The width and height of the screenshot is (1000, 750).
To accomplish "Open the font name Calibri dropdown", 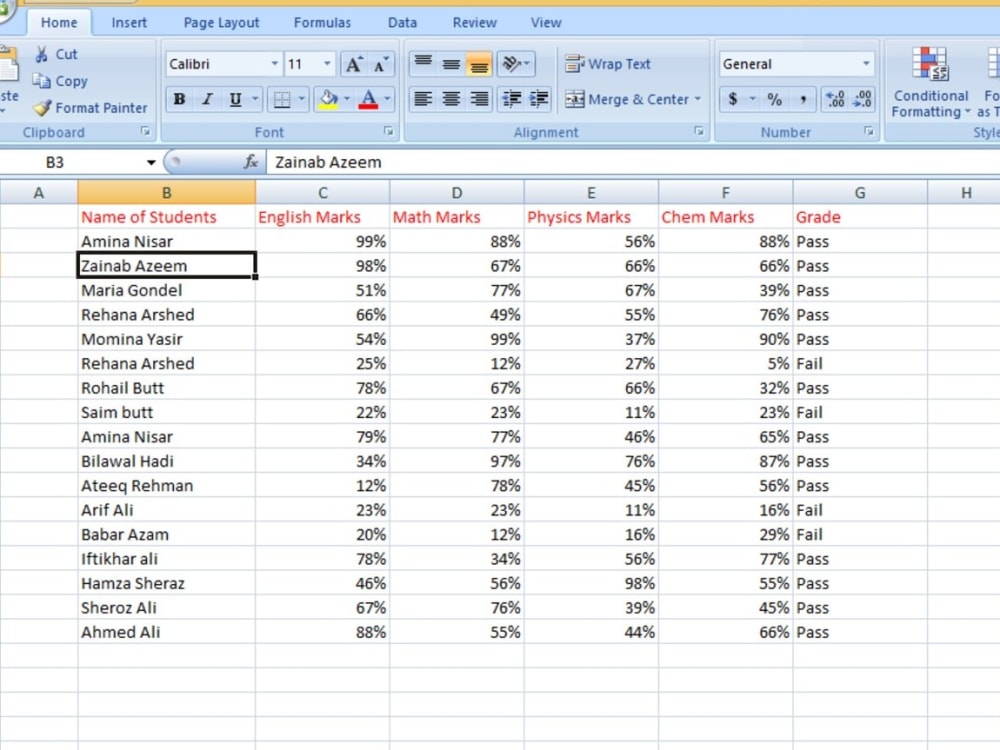I will pos(274,64).
